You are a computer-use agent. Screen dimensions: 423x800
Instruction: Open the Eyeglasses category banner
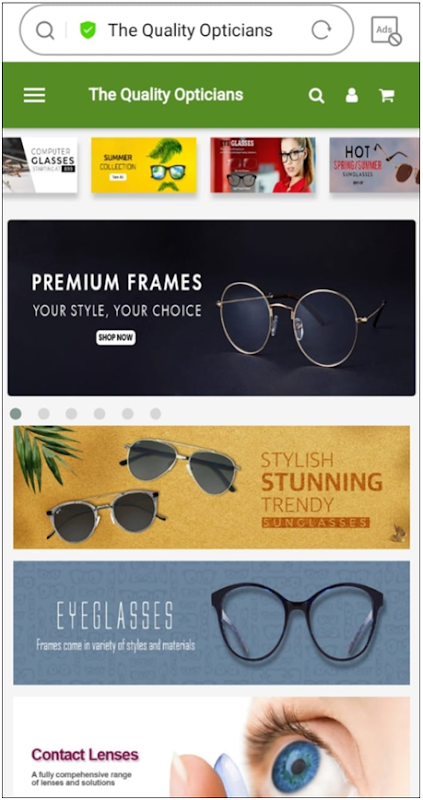pyautogui.click(x=211, y=623)
